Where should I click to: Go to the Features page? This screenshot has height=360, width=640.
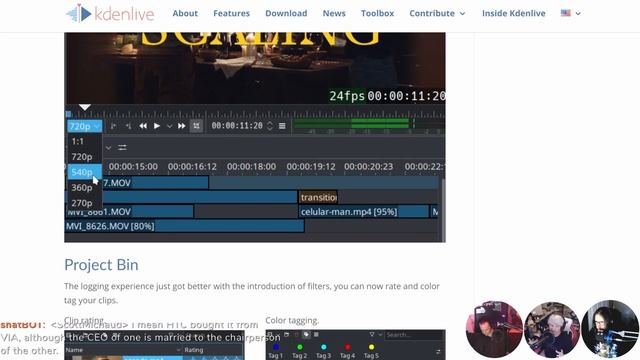pos(231,13)
